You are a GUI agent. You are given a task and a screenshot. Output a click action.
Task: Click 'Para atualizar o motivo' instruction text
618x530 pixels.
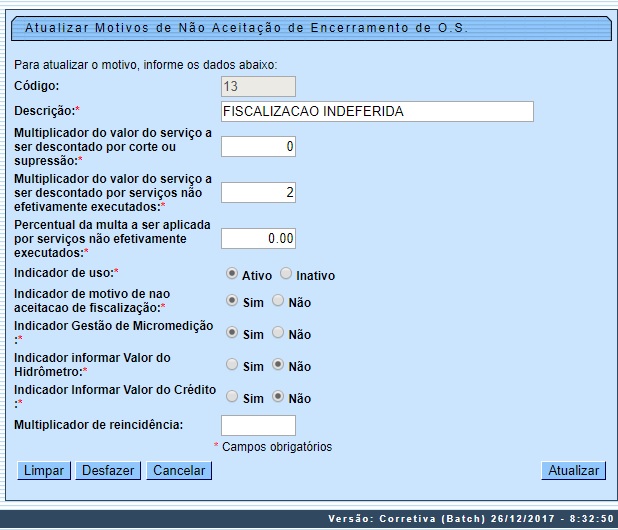(x=145, y=65)
